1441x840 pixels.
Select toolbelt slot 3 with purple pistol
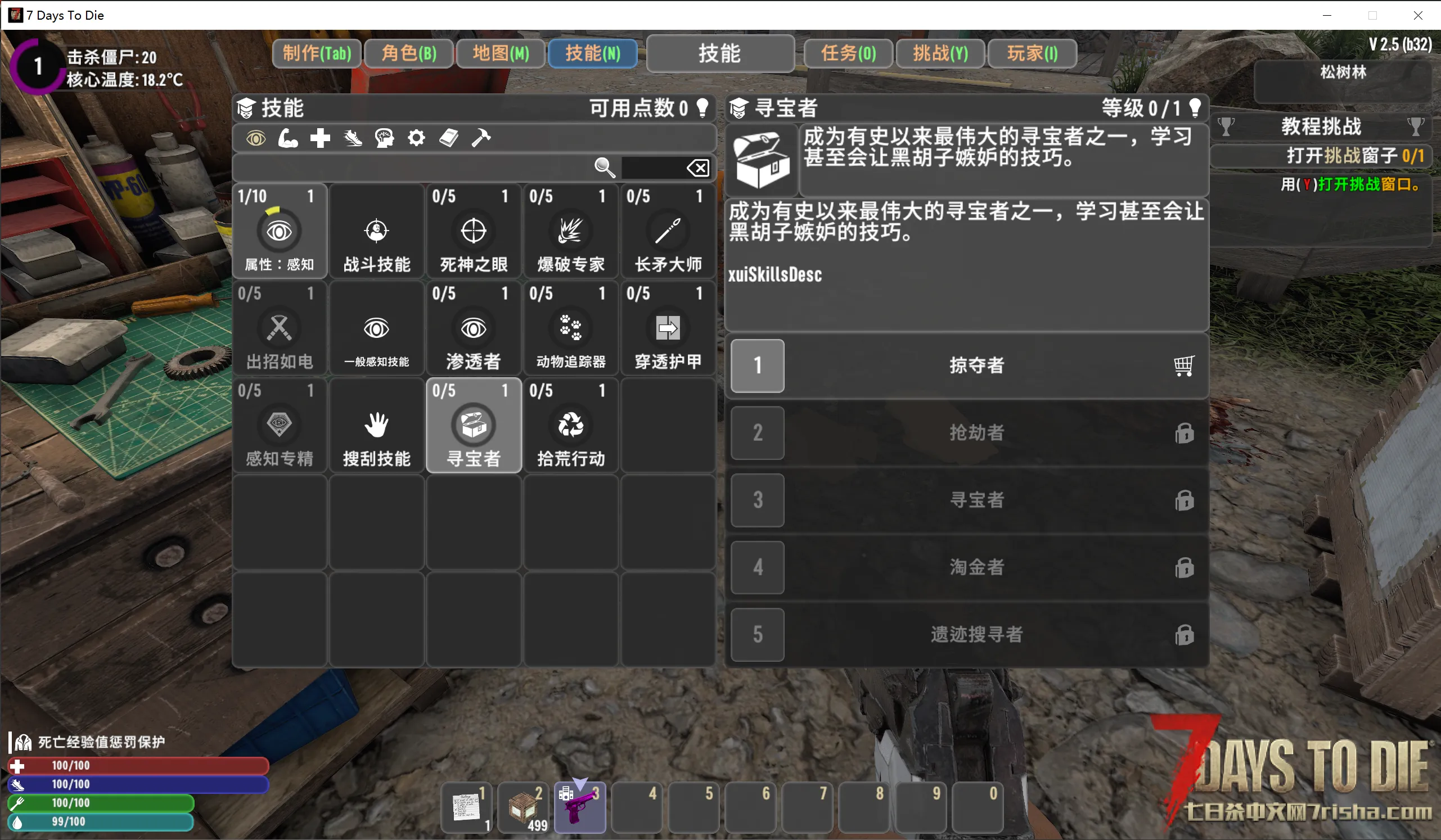[x=579, y=807]
